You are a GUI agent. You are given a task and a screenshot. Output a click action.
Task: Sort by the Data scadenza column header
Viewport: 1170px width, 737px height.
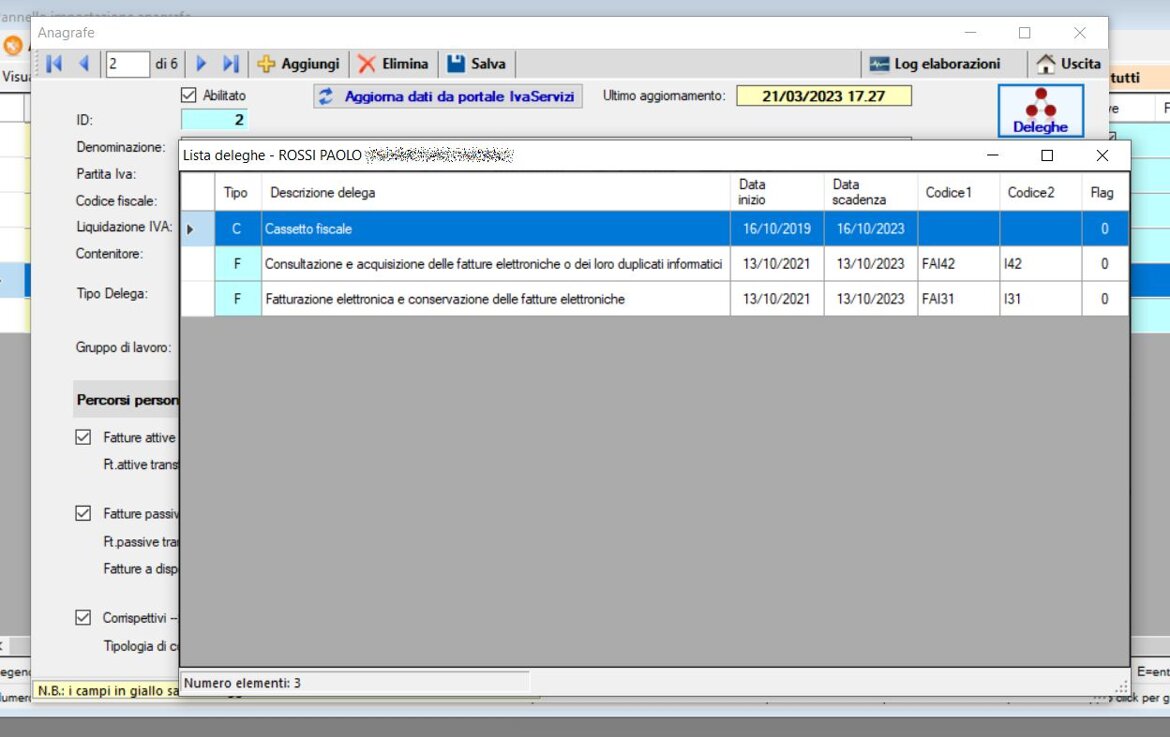pyautogui.click(x=870, y=192)
